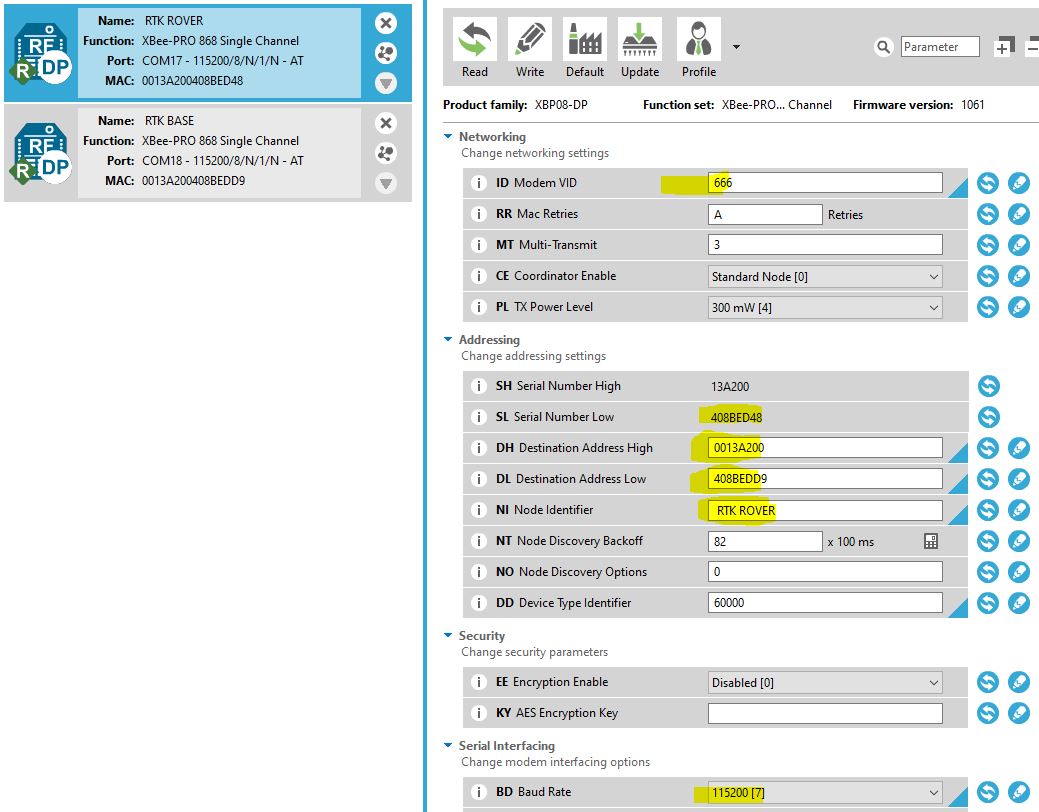The width and height of the screenshot is (1039, 812).
Task: Refresh the CE Coordinator Enable setting
Action: [987, 276]
